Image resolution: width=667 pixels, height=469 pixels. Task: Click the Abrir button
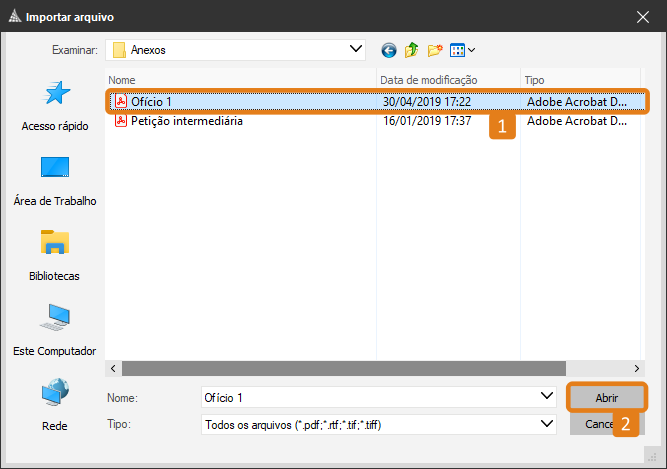tap(606, 397)
